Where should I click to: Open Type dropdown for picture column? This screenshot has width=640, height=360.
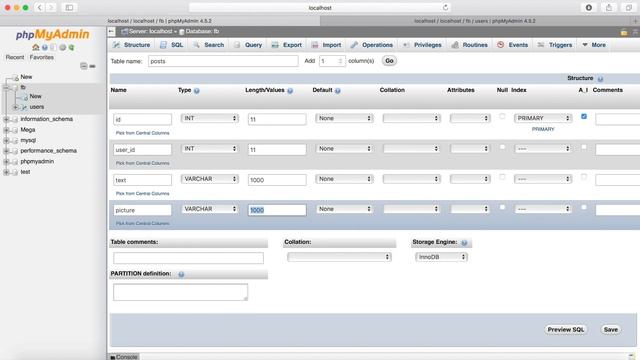click(x=210, y=209)
